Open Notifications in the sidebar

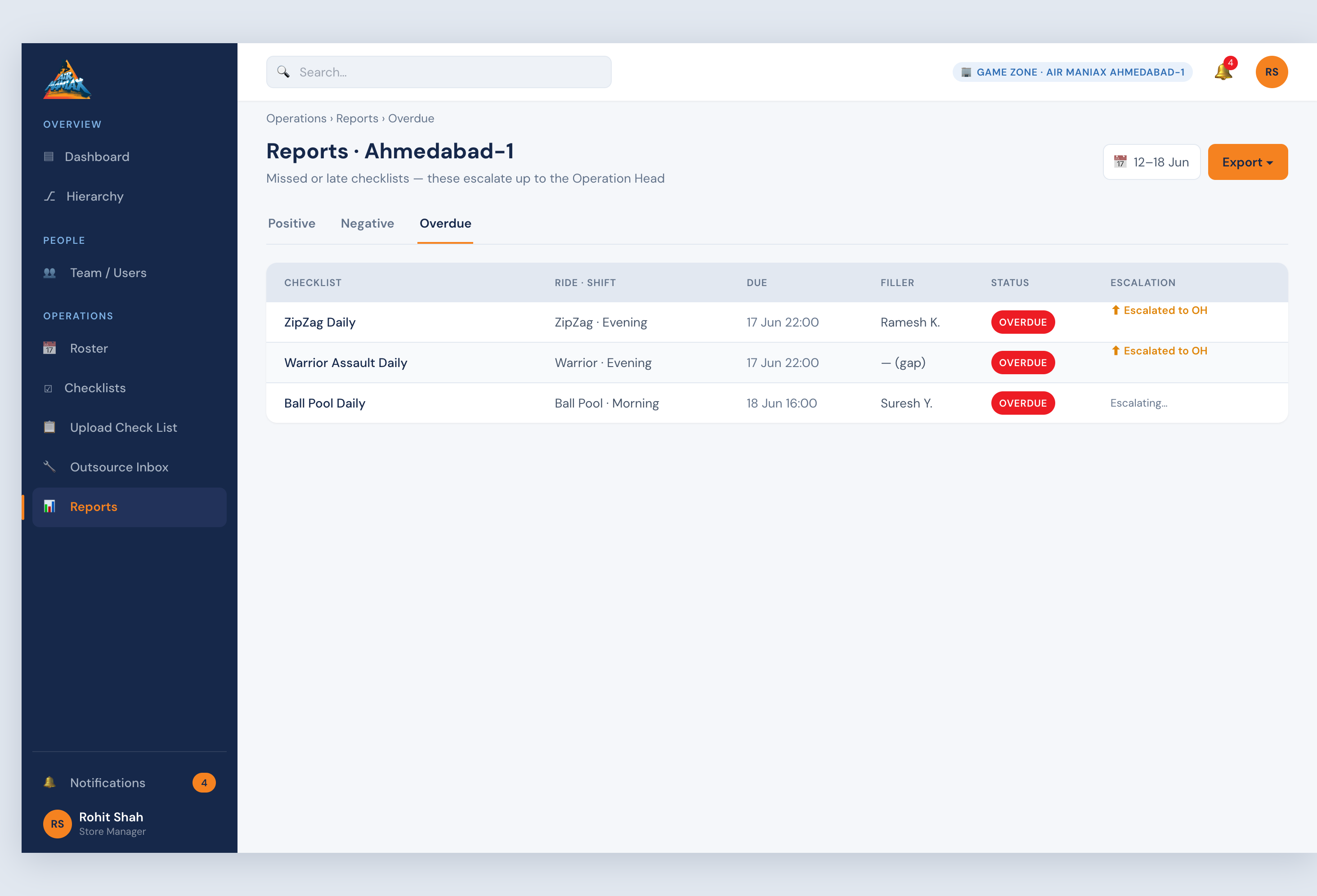pos(129,783)
